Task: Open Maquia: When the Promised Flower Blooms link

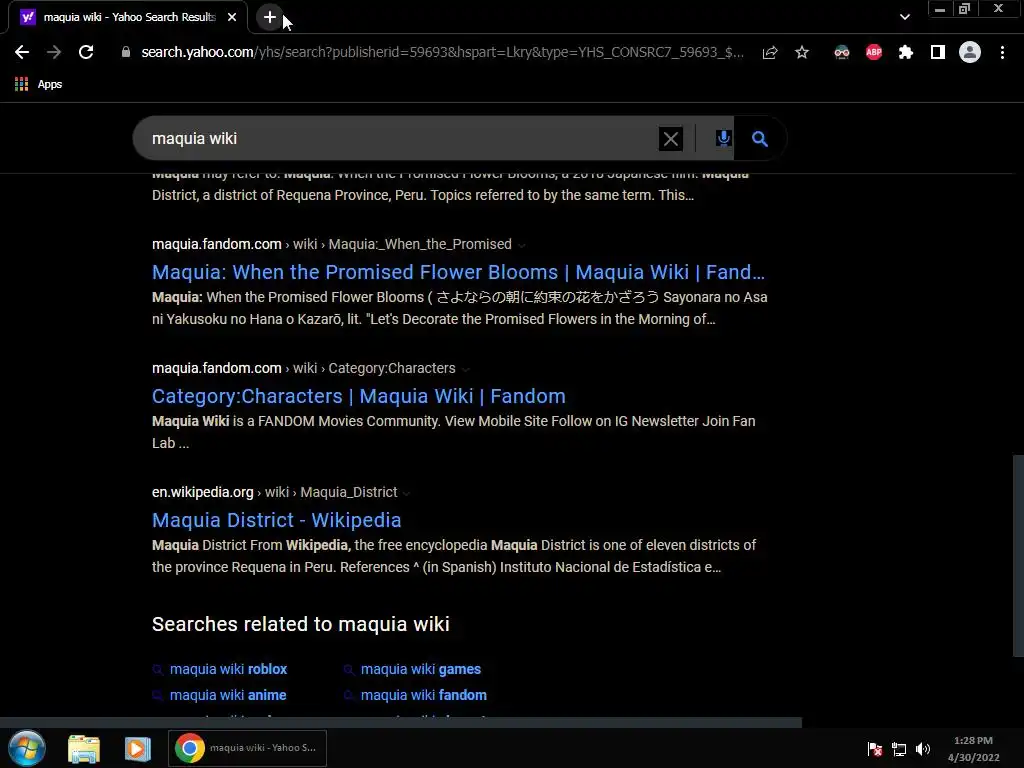Action: 458,272
